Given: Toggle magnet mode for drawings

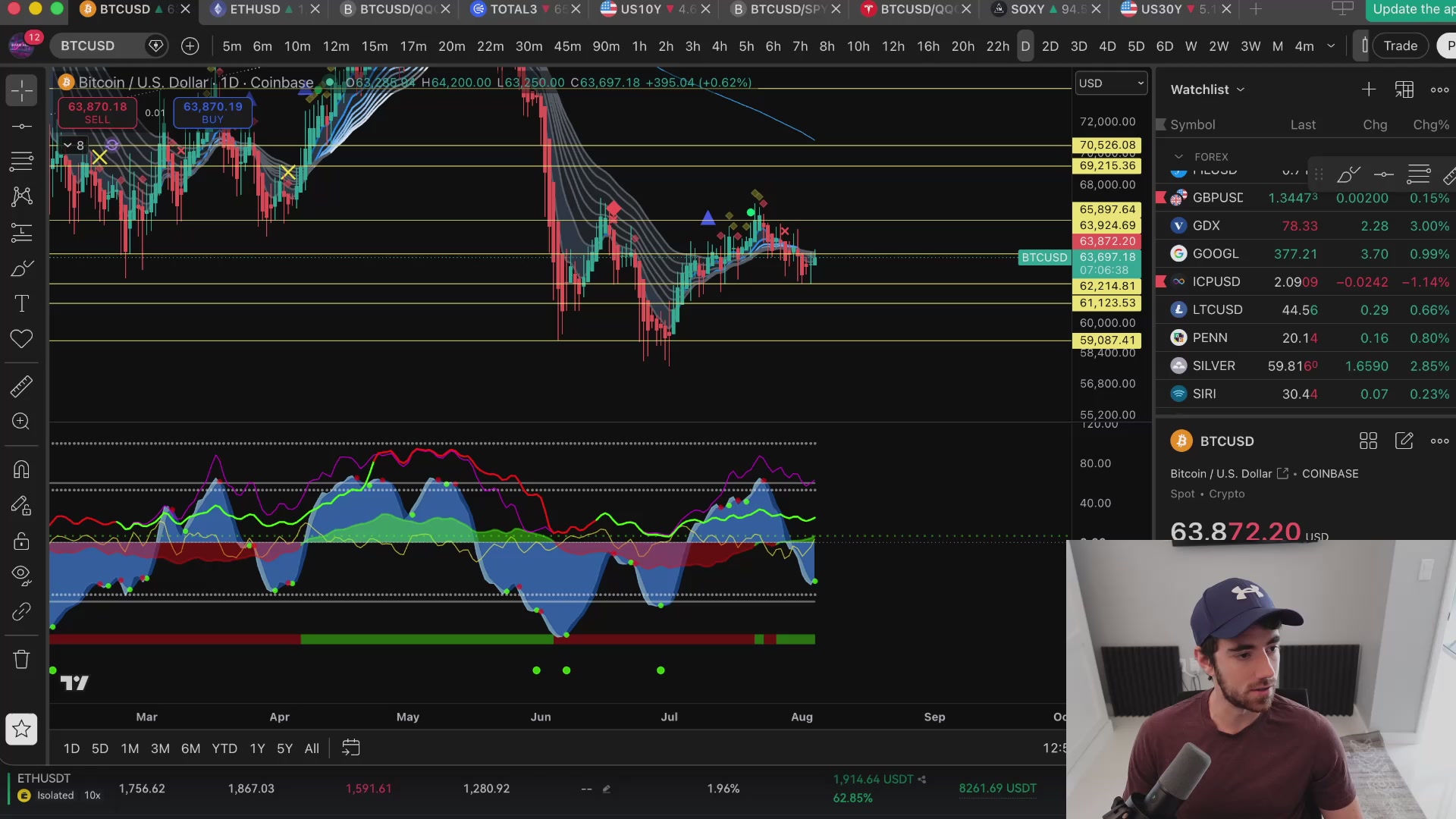Looking at the screenshot, I should click(21, 469).
